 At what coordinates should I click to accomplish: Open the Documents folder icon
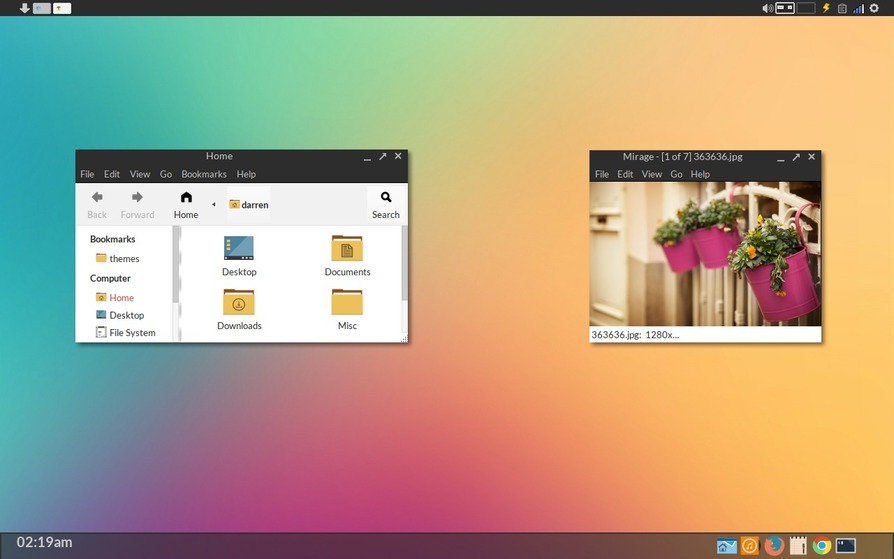coord(347,248)
